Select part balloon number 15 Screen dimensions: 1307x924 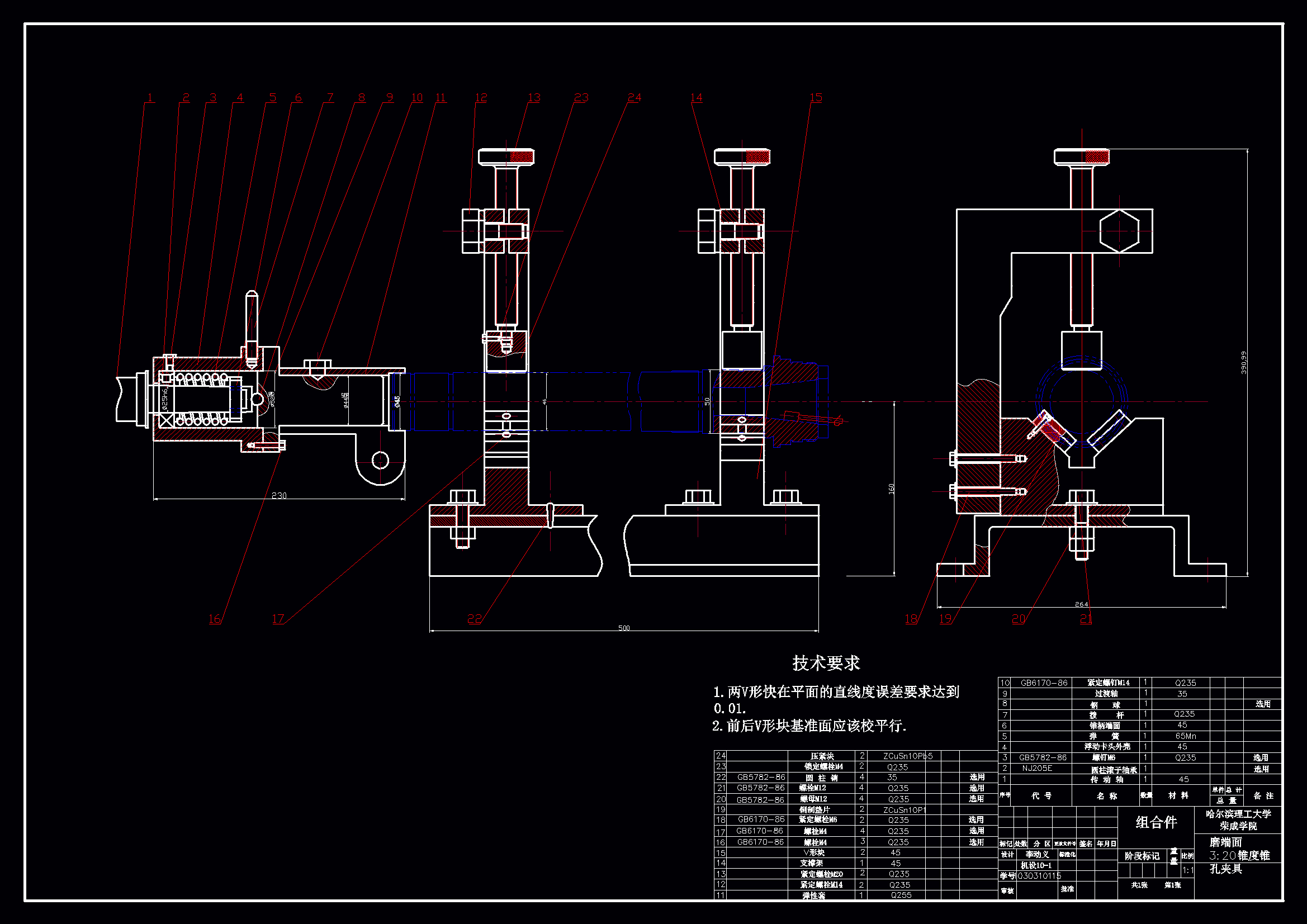click(x=816, y=98)
